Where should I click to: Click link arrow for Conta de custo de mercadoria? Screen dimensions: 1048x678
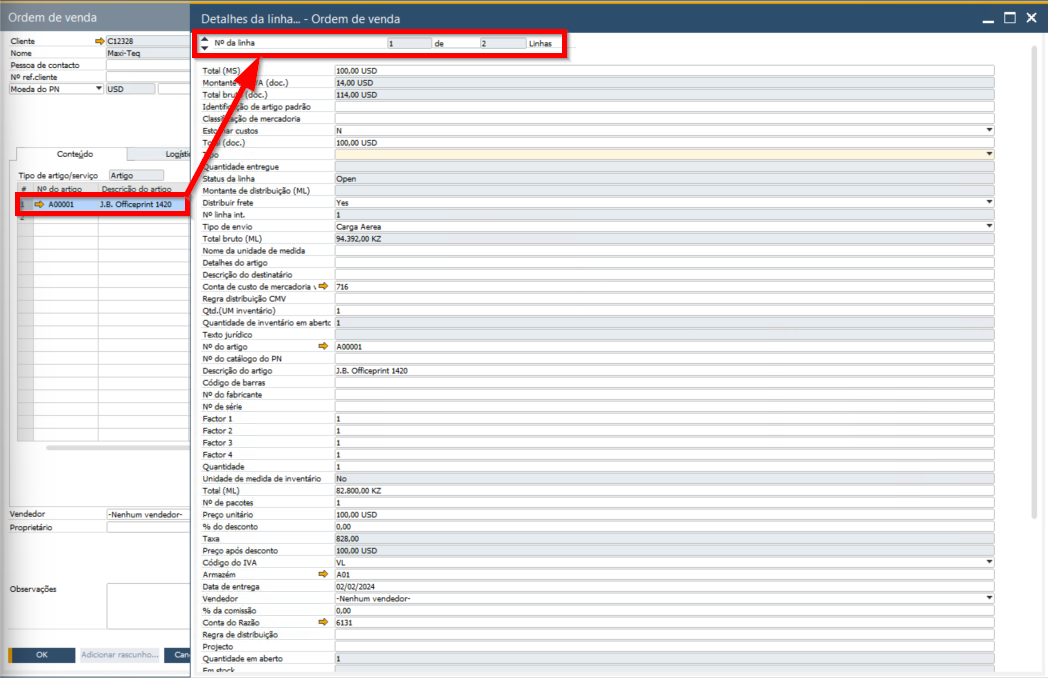(x=323, y=286)
